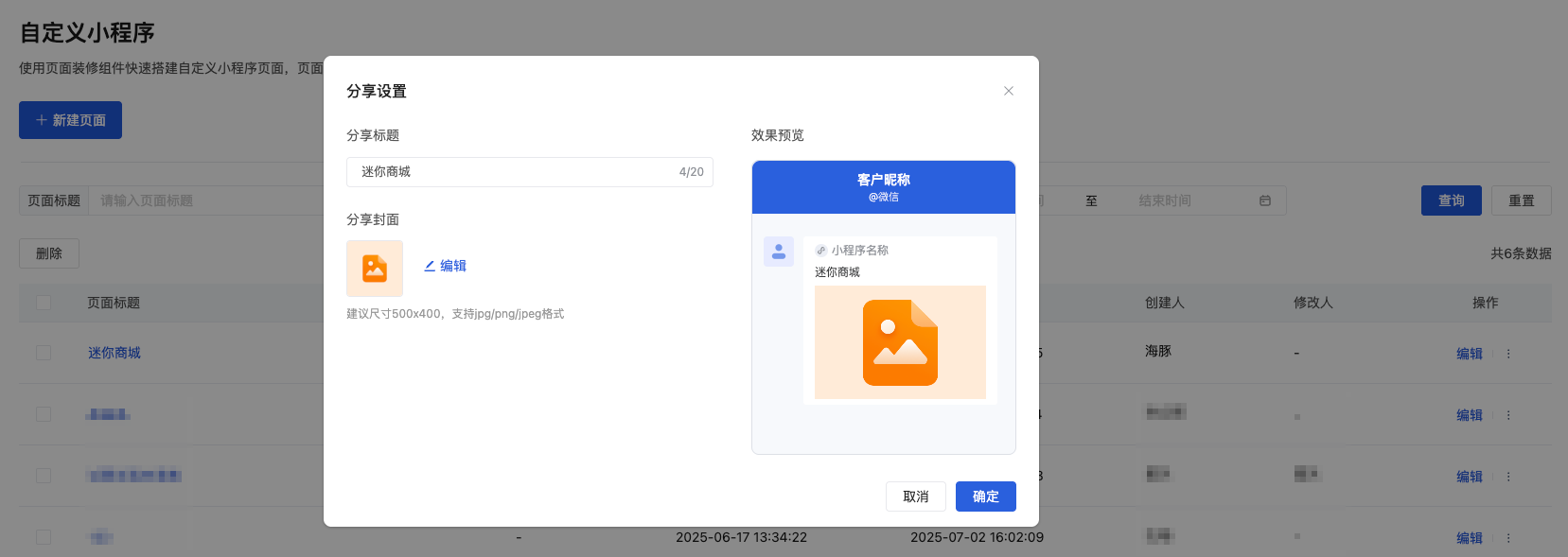The image size is (1568, 557).
Task: Select the orange share cover thumbnail
Action: [x=375, y=269]
